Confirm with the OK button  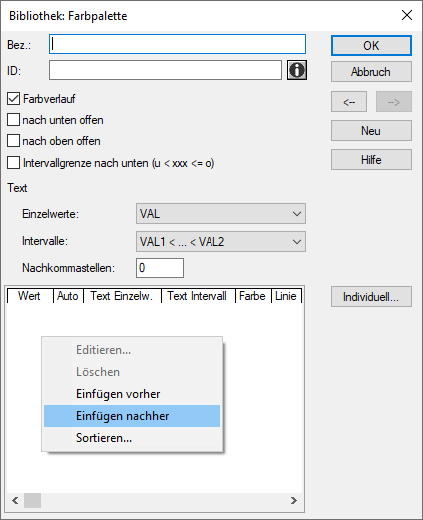tap(371, 46)
